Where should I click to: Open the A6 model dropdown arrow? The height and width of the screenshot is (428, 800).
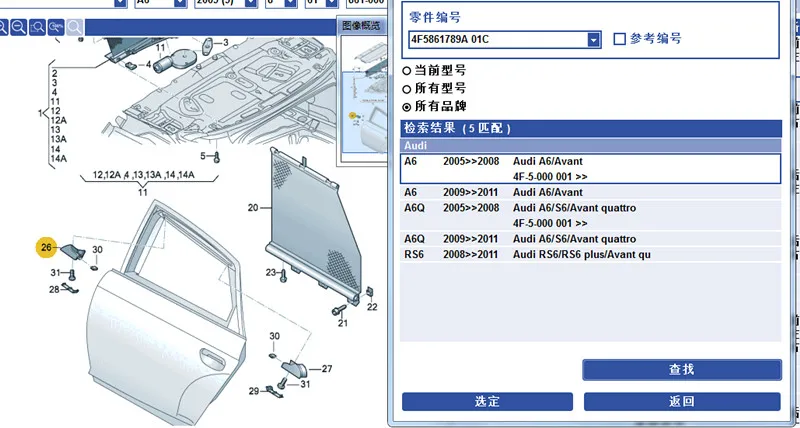pyautogui.click(x=180, y=3)
